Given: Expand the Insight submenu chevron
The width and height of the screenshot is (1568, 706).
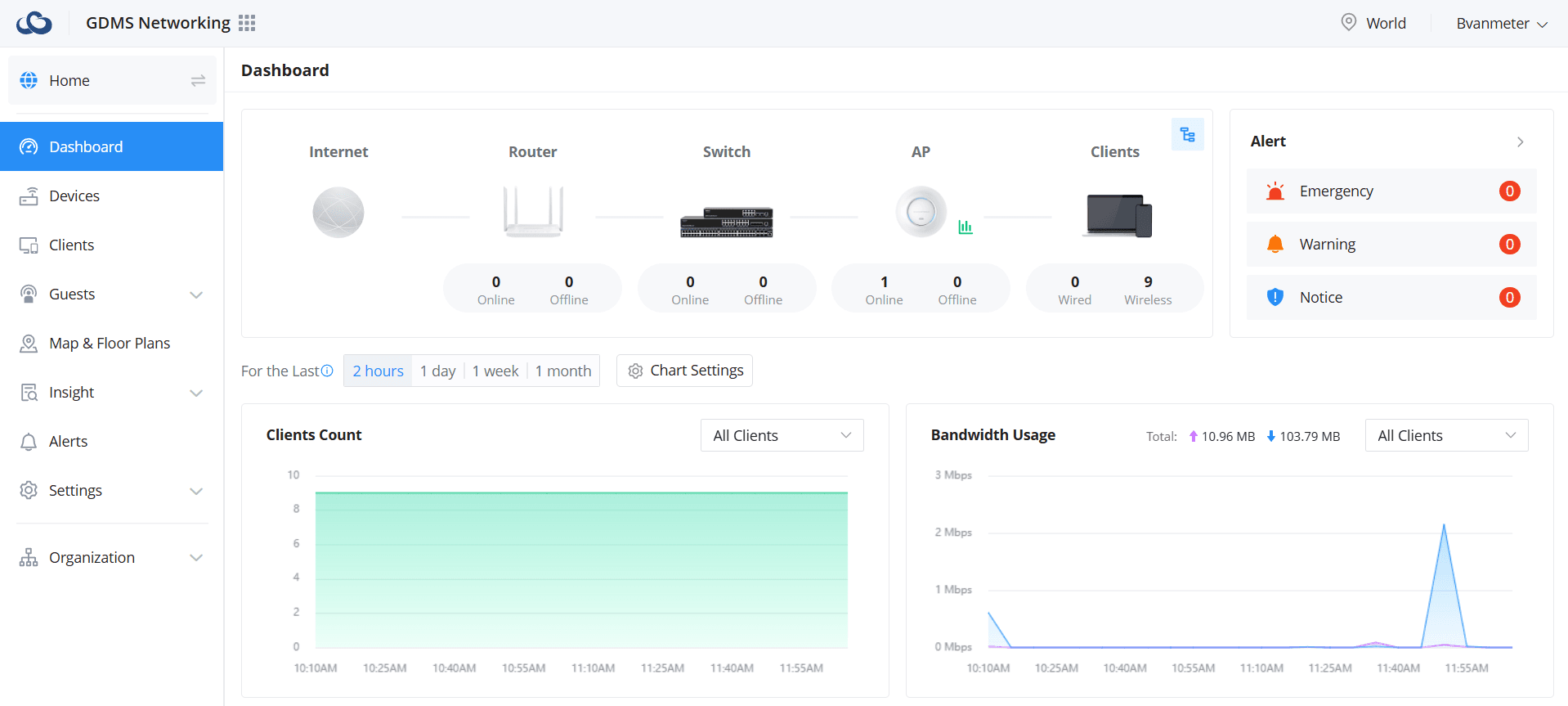Looking at the screenshot, I should 196,393.
